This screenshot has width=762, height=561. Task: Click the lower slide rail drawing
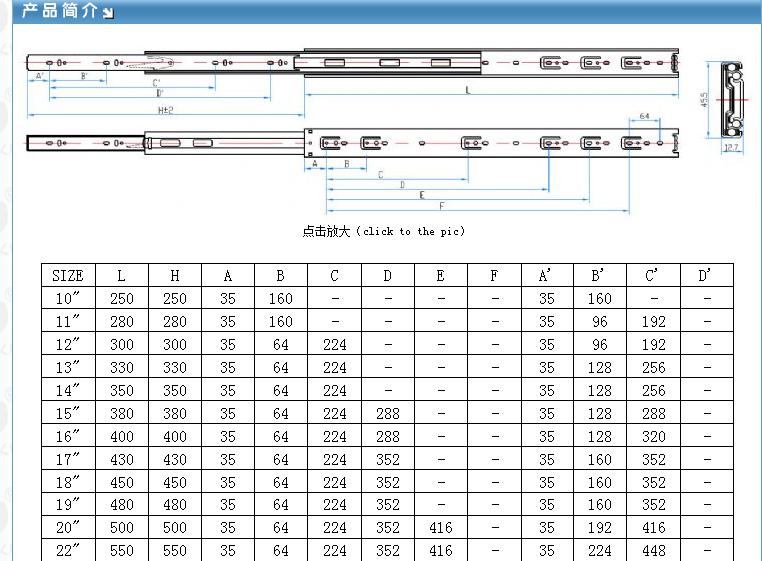click(353, 144)
